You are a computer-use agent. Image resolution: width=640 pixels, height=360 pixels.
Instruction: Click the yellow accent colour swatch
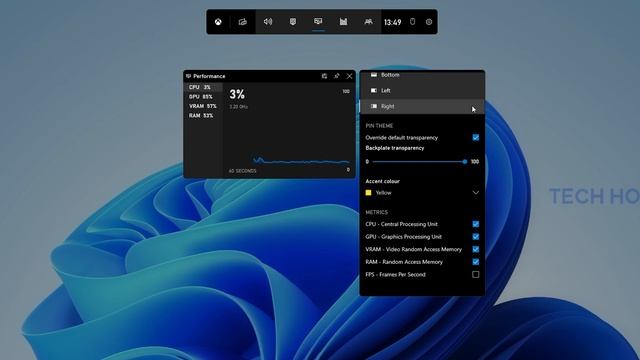pos(369,193)
